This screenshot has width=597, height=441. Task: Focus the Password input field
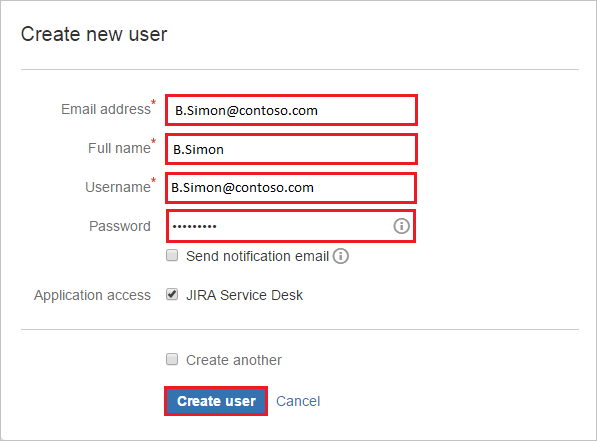[291, 226]
